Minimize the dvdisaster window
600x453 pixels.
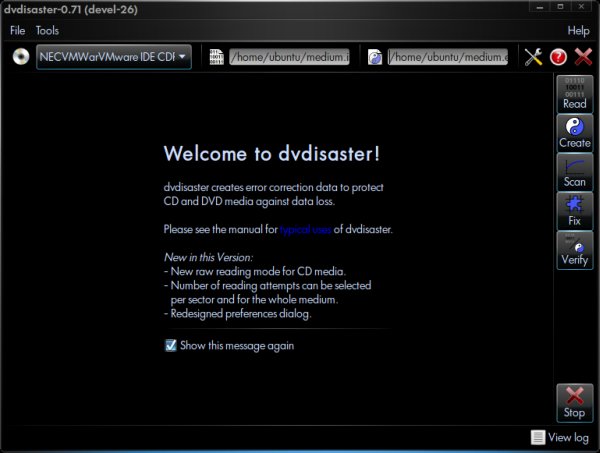[x=540, y=7]
